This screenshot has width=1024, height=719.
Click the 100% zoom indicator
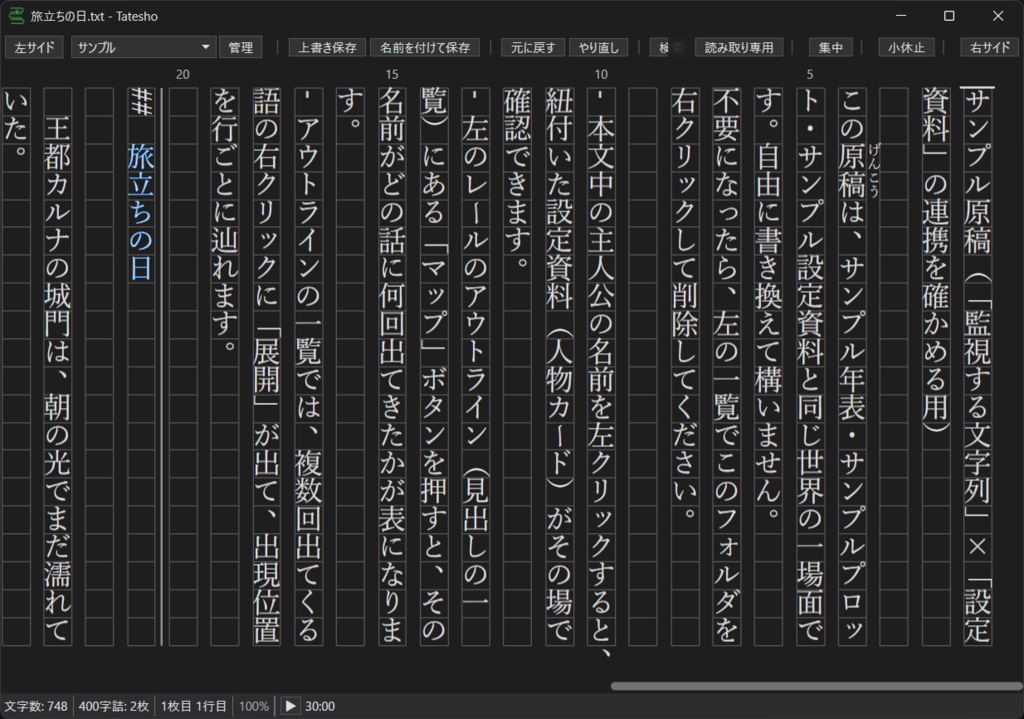(253, 706)
